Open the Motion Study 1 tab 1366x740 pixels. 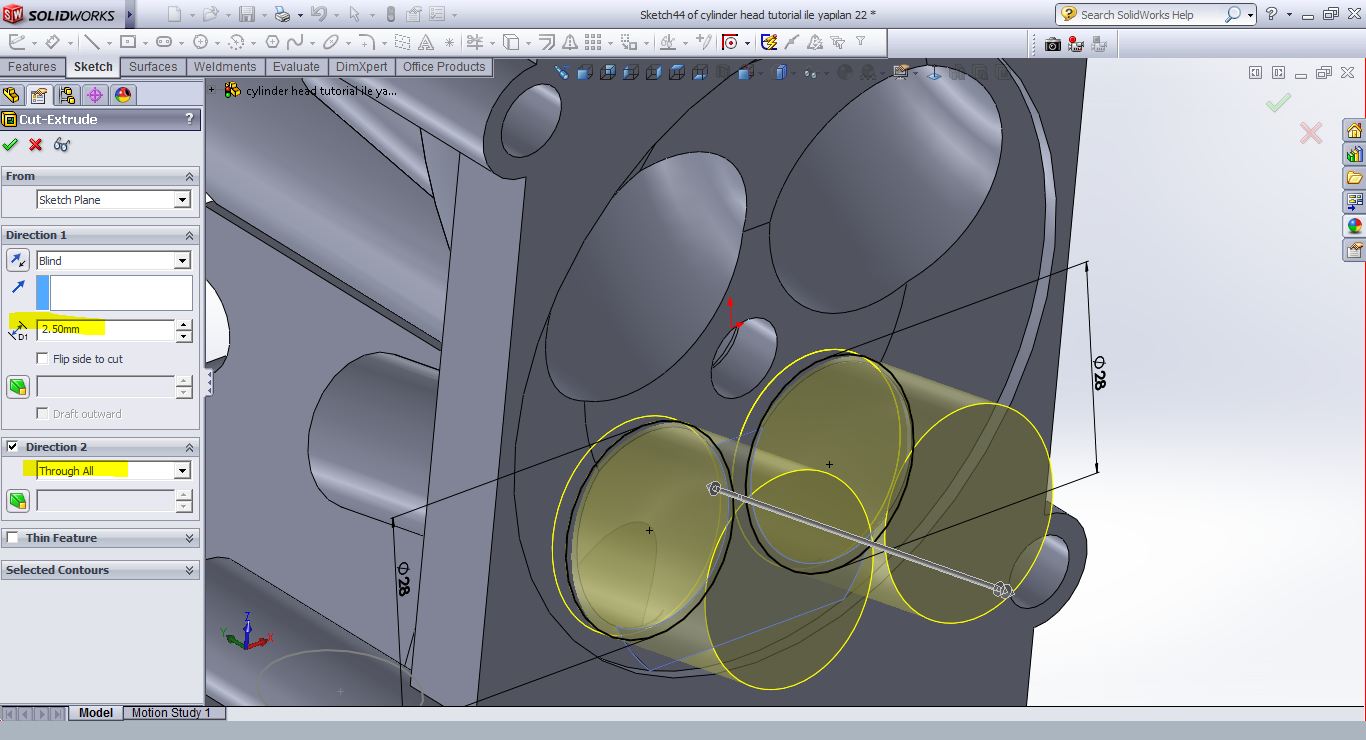tap(172, 713)
